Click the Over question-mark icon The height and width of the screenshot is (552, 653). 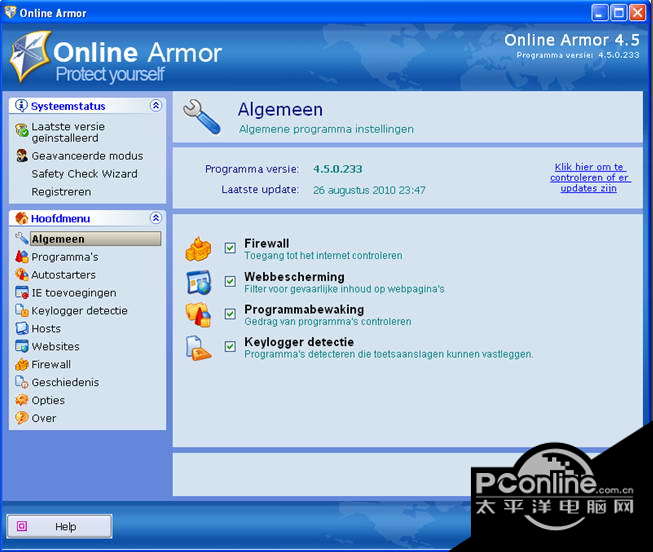click(x=22, y=418)
